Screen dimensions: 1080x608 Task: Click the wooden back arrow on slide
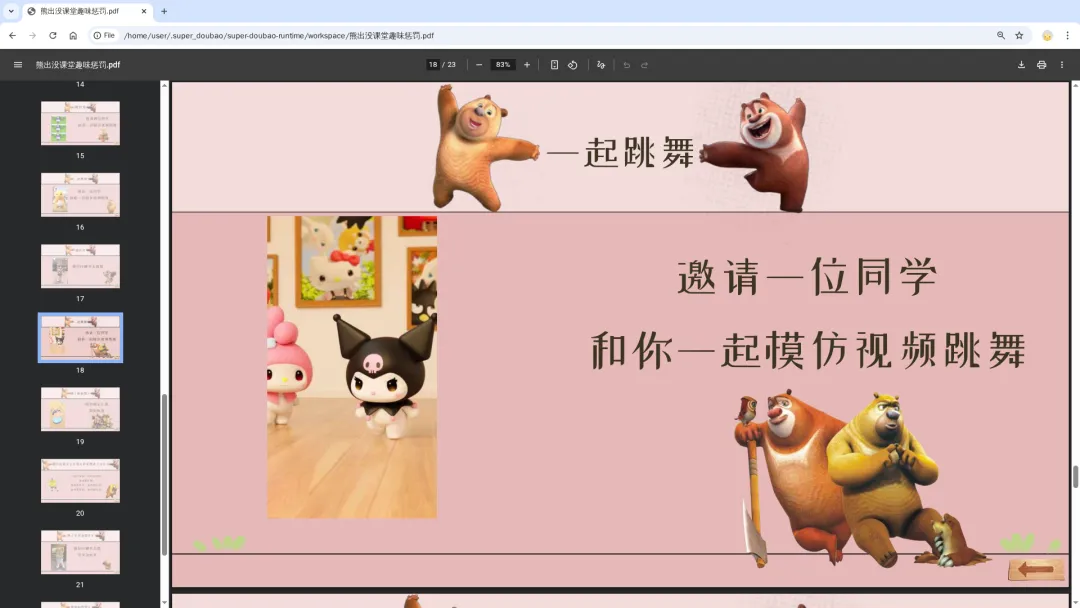point(1036,569)
